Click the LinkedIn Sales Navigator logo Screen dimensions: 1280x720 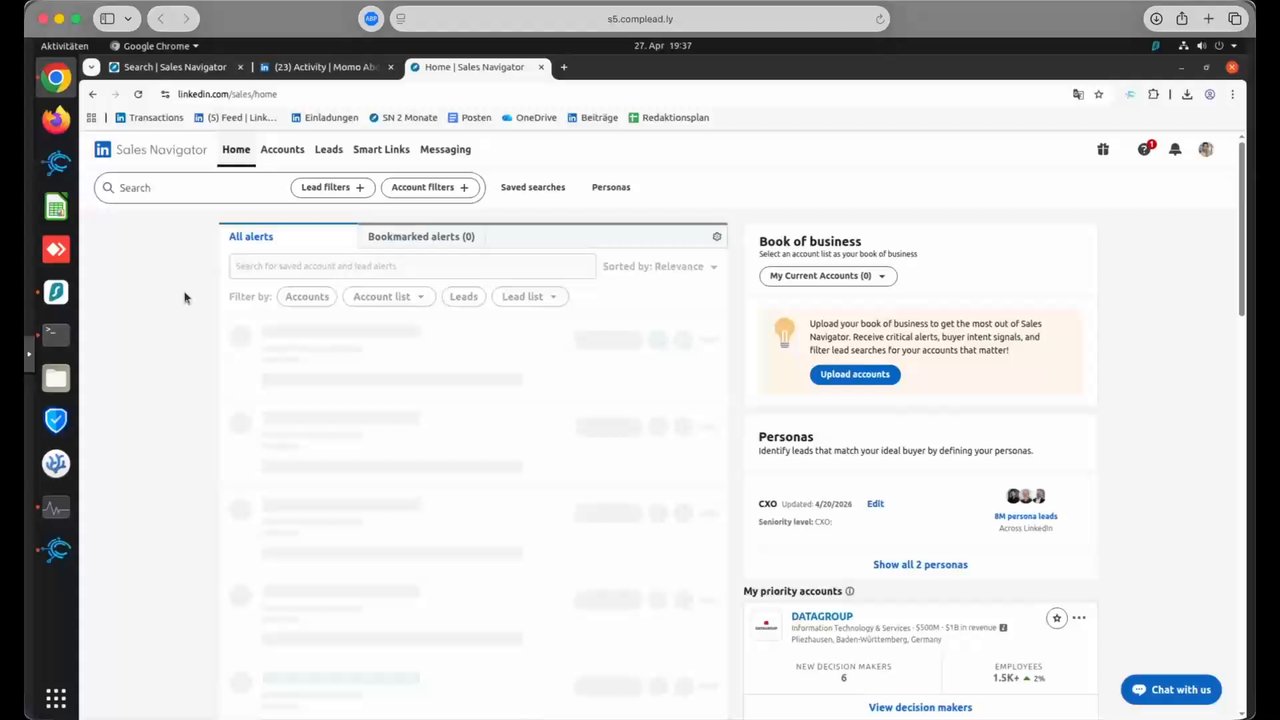[153, 149]
